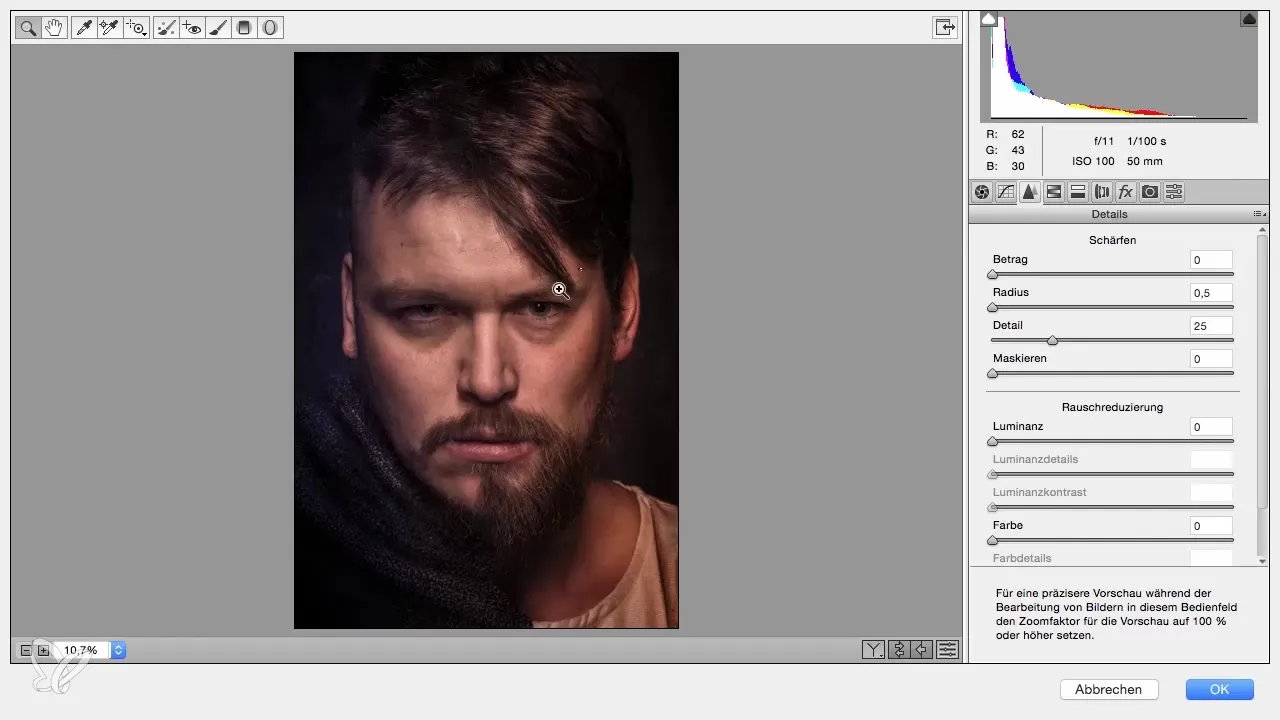Select the Targeted Adjustment tool

point(137,28)
